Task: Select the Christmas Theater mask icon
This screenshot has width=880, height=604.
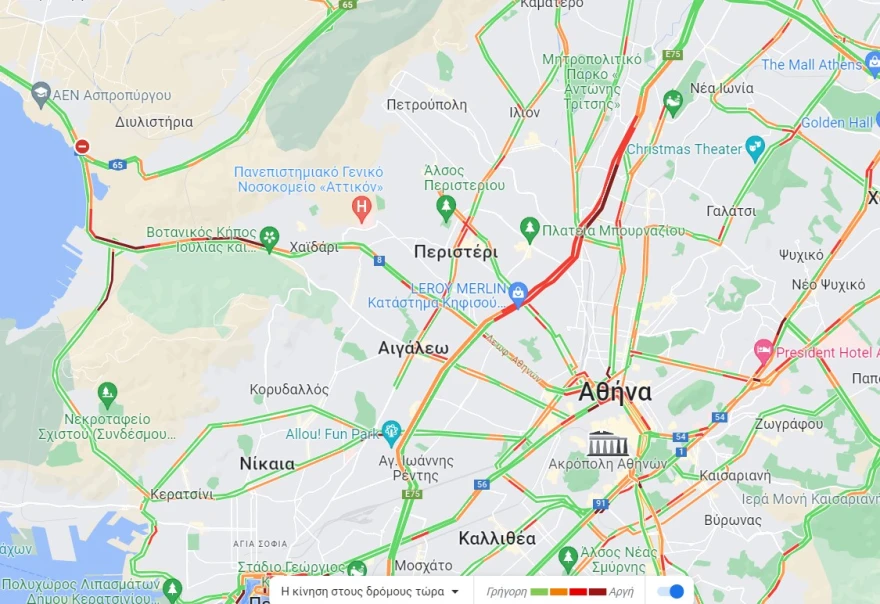Action: click(755, 148)
